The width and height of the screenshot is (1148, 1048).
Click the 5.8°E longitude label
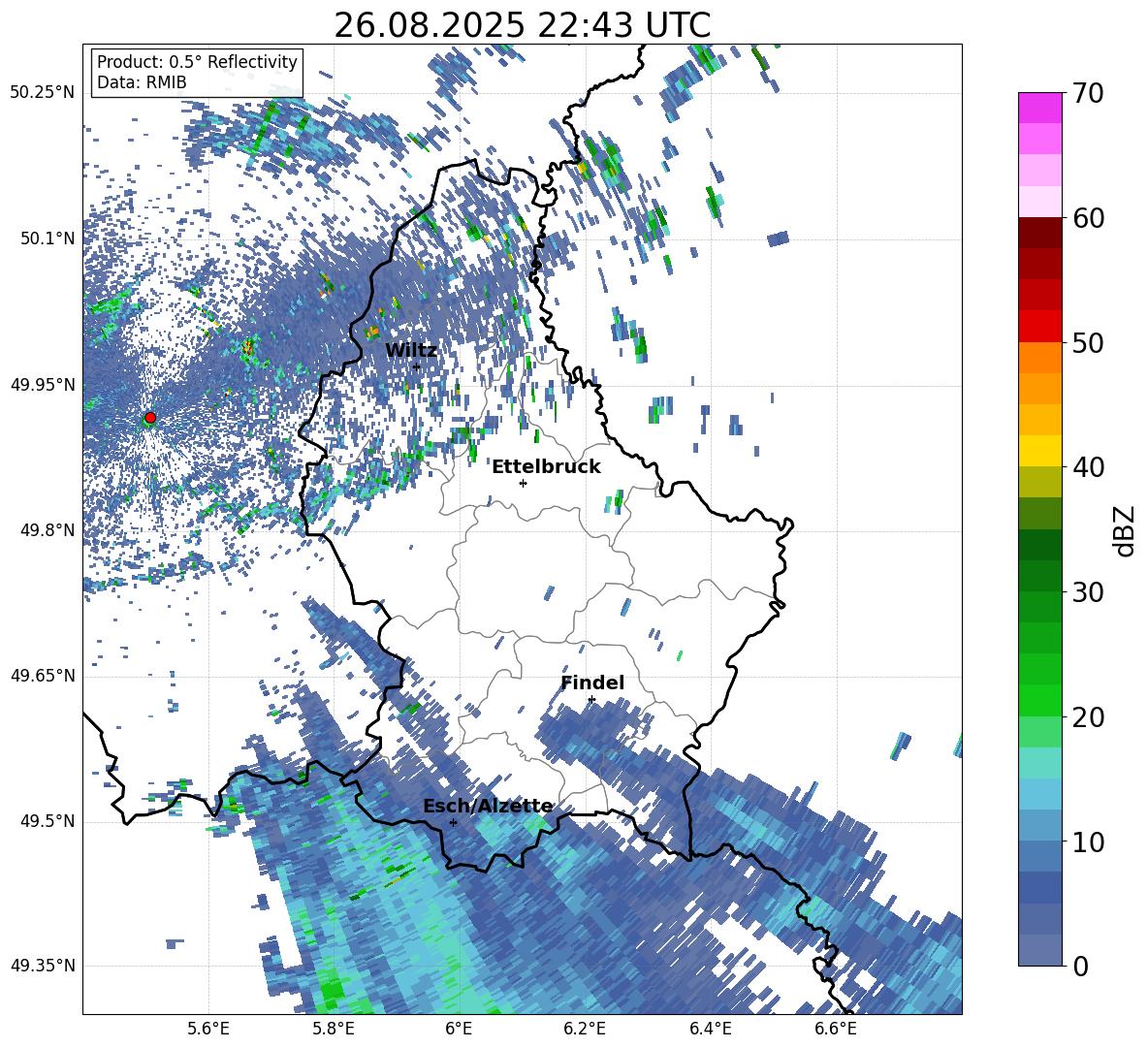[x=334, y=1029]
